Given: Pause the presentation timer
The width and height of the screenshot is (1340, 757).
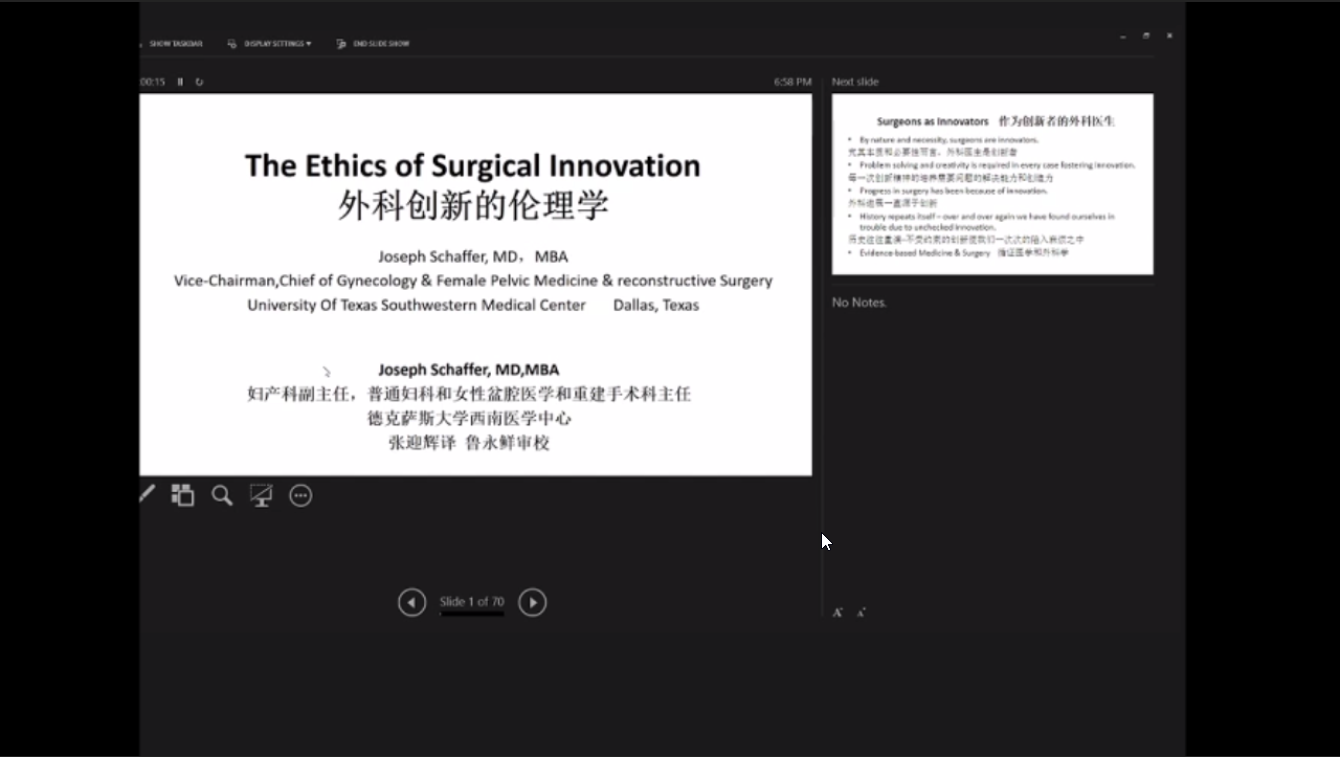Looking at the screenshot, I should coord(180,82).
